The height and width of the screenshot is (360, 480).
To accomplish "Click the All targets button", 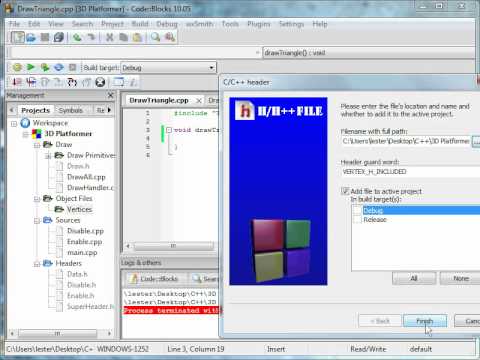I will coord(414,278).
